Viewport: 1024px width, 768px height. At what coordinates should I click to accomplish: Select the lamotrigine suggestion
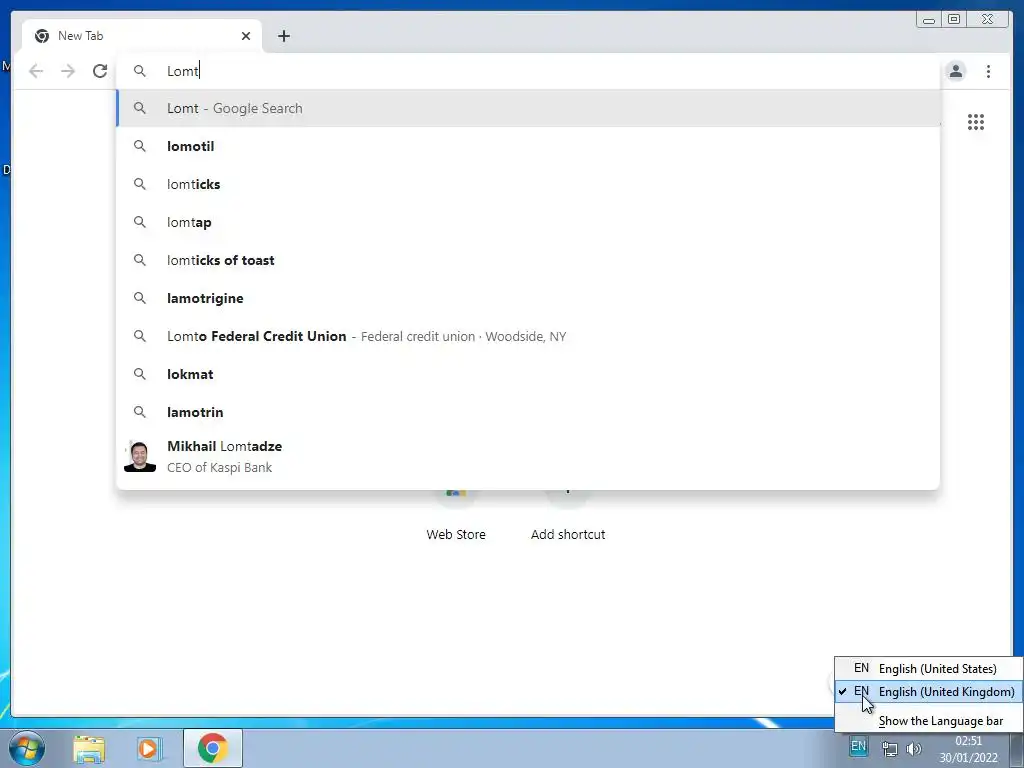click(x=528, y=298)
